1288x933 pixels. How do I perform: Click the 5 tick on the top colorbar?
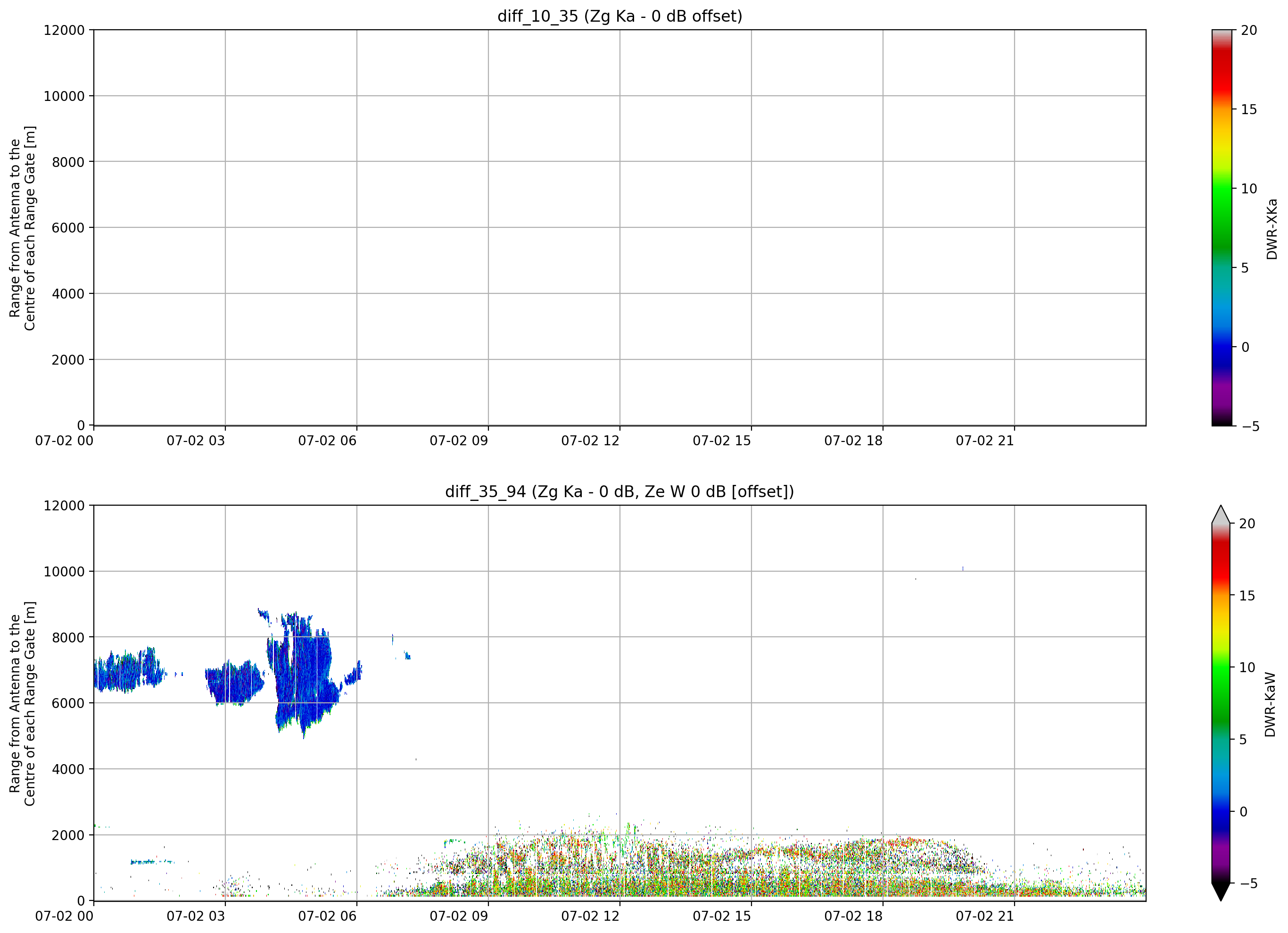tap(1246, 268)
